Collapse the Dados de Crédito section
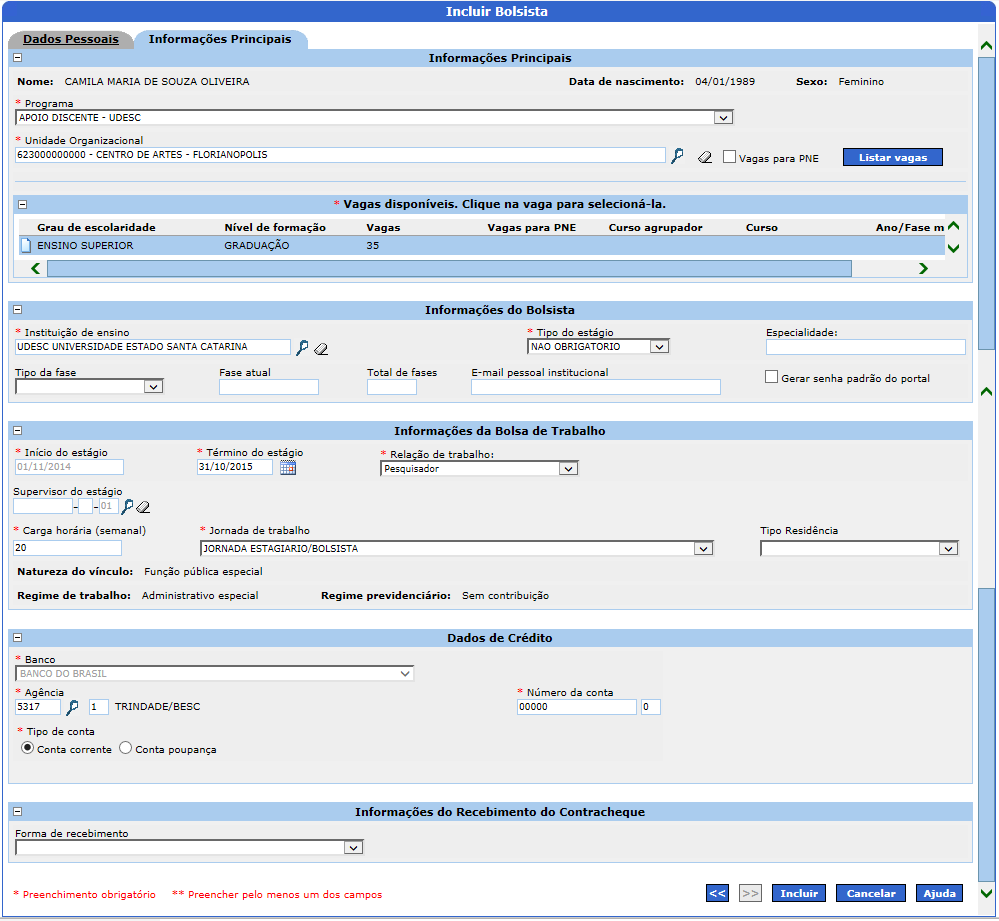 tap(17, 638)
